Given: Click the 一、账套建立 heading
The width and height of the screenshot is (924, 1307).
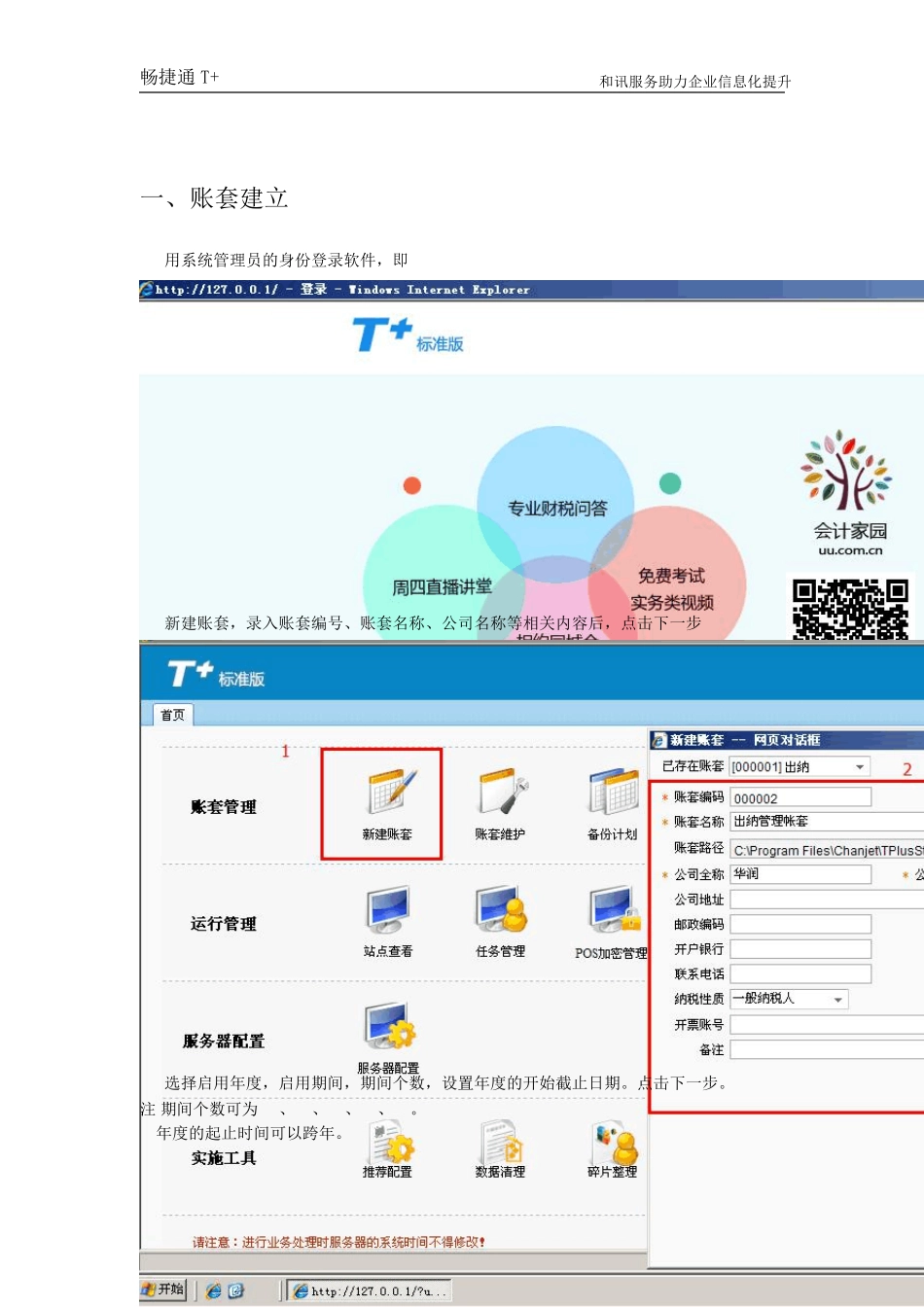Looking at the screenshot, I should (214, 198).
